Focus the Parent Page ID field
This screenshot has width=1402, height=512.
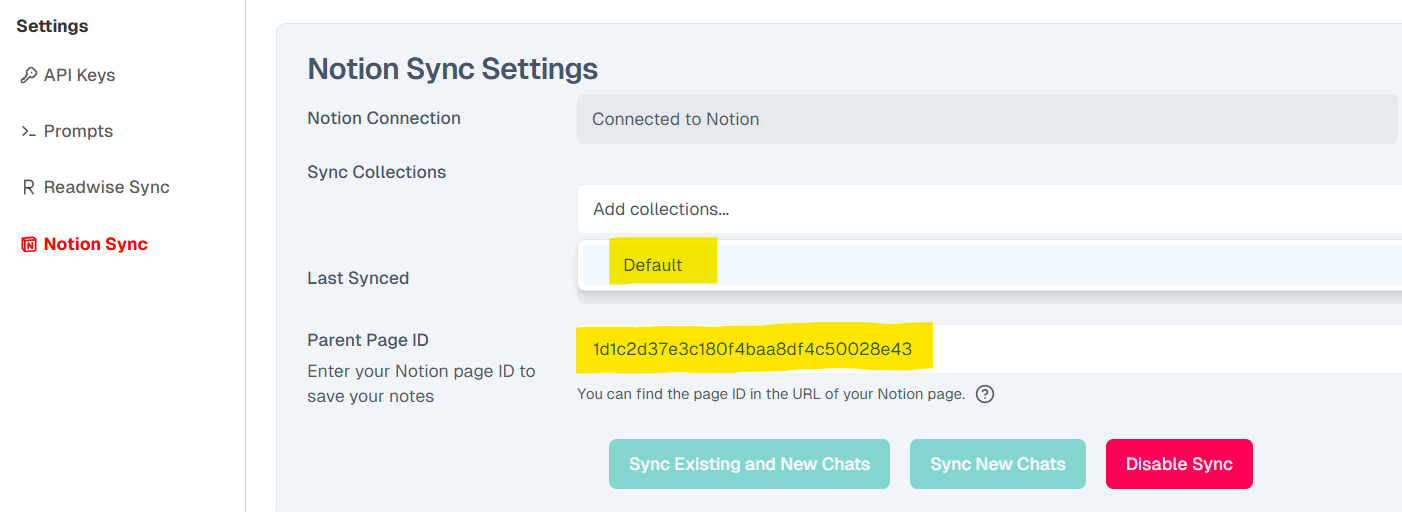point(989,349)
